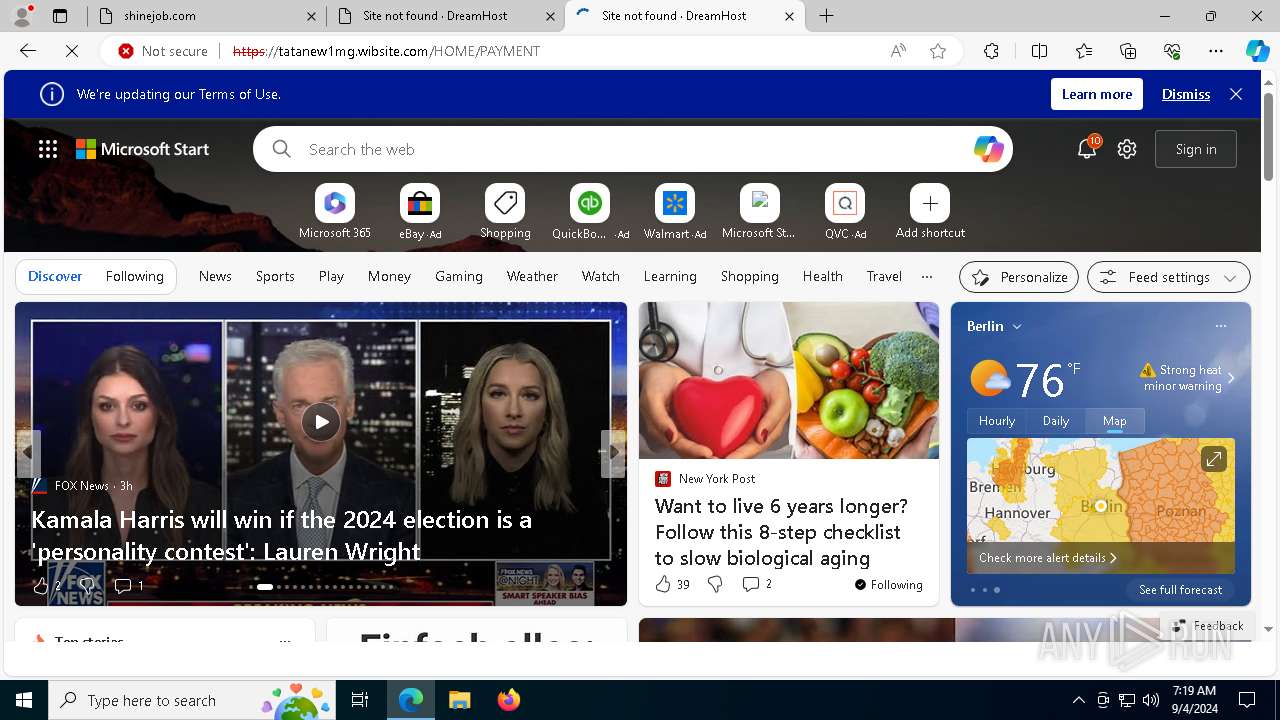Open Firefox from taskbar
The width and height of the screenshot is (1280, 720).
pos(508,700)
